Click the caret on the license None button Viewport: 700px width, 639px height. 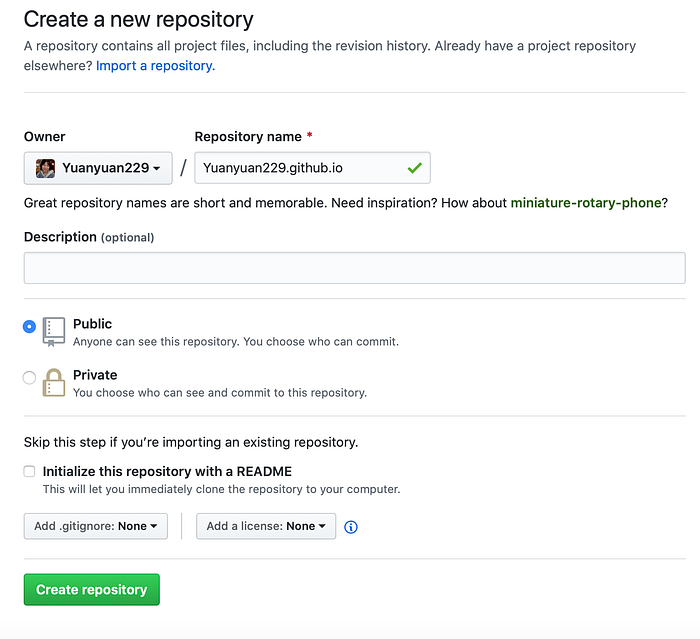coord(322,526)
